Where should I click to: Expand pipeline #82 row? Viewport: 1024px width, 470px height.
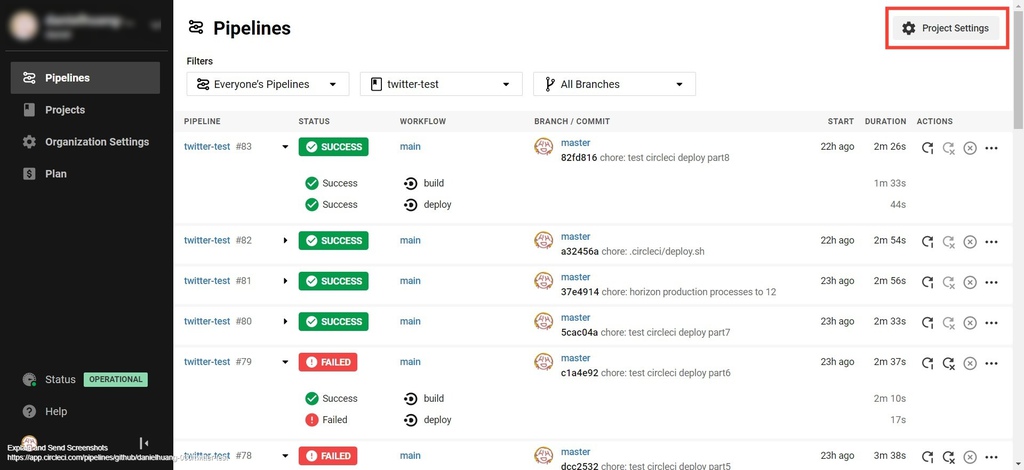point(285,241)
